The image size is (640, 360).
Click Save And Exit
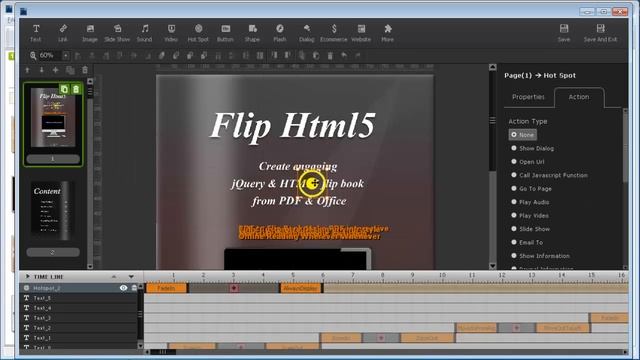pos(600,33)
